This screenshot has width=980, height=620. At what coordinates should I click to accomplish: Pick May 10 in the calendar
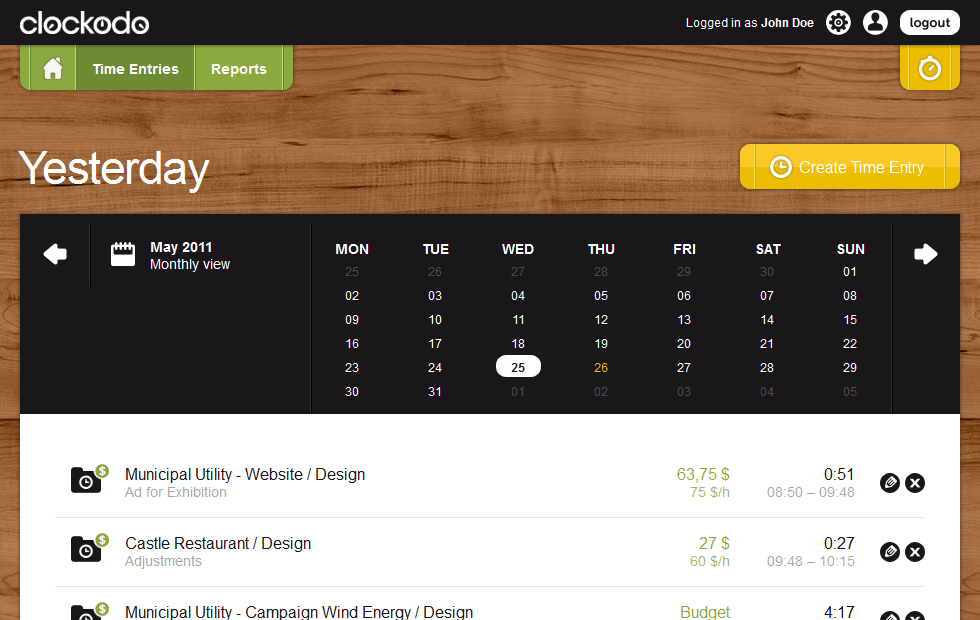pyautogui.click(x=435, y=320)
